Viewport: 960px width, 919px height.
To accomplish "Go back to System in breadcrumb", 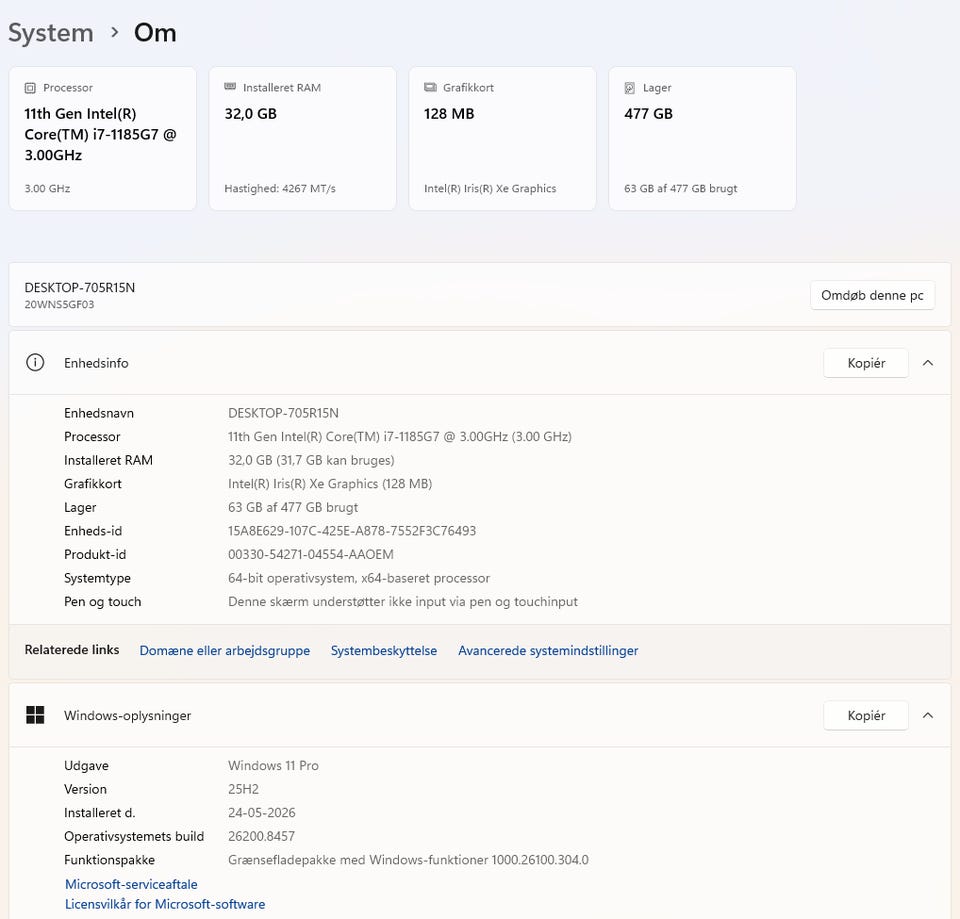I will pos(51,33).
